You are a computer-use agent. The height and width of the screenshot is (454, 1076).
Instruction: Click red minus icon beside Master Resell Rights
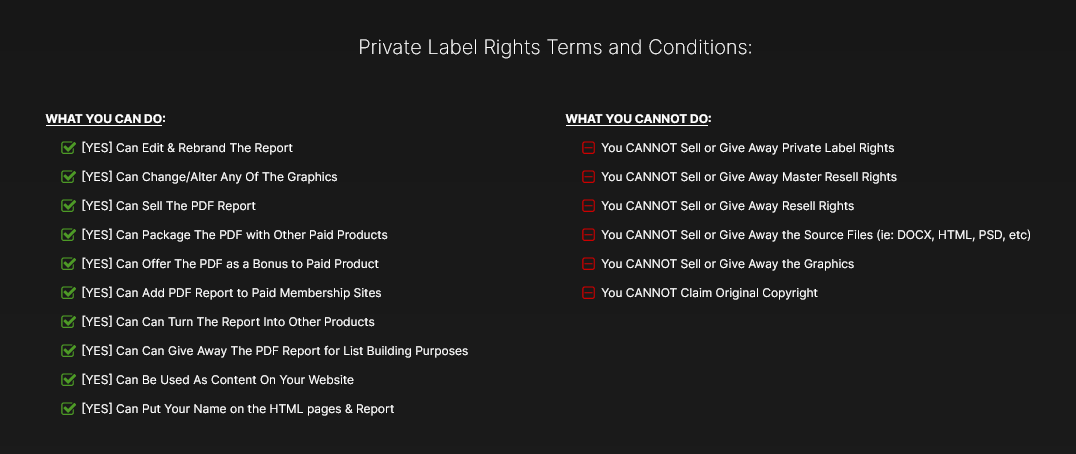[x=588, y=177]
